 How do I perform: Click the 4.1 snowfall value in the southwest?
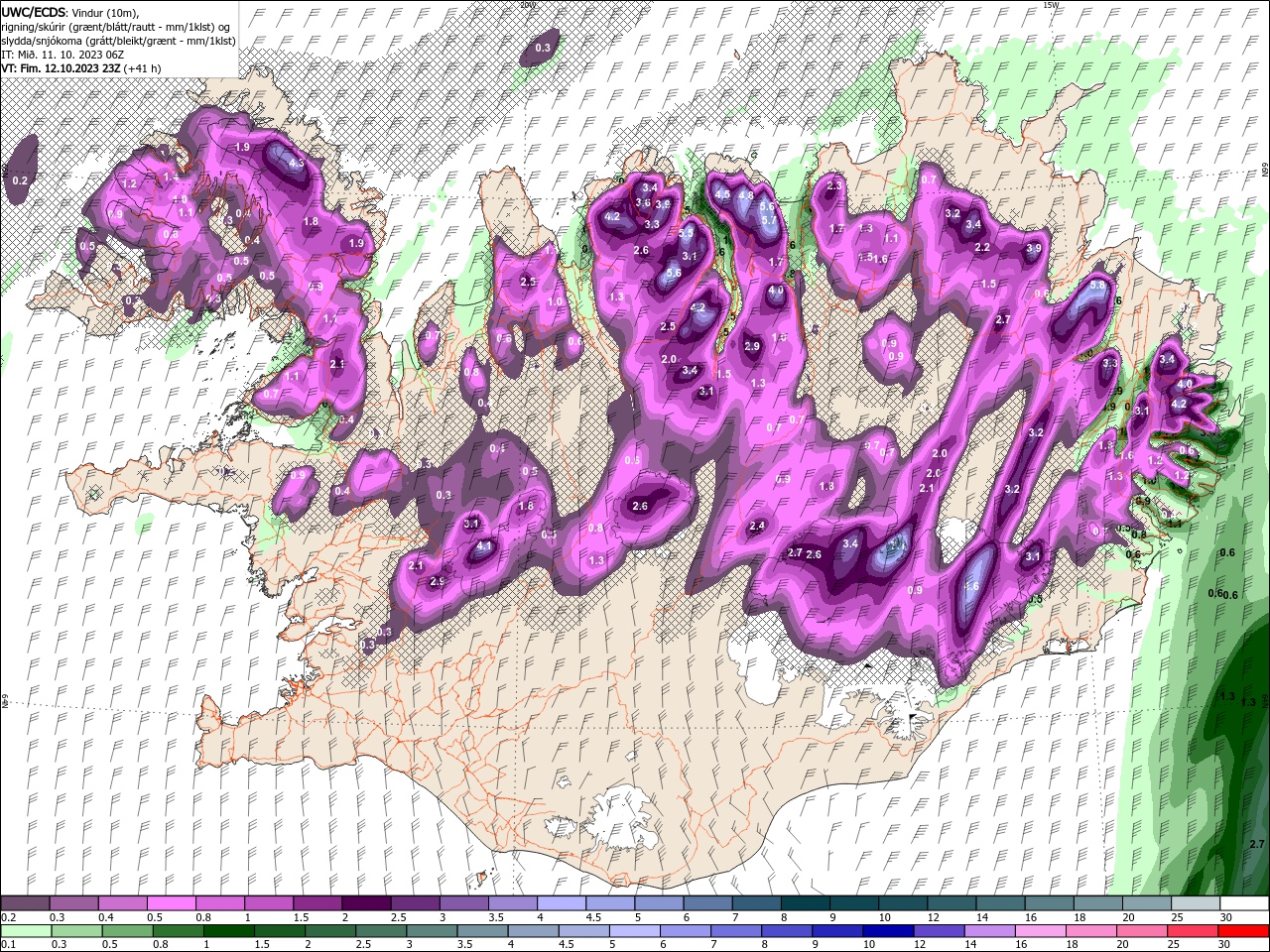coord(484,545)
